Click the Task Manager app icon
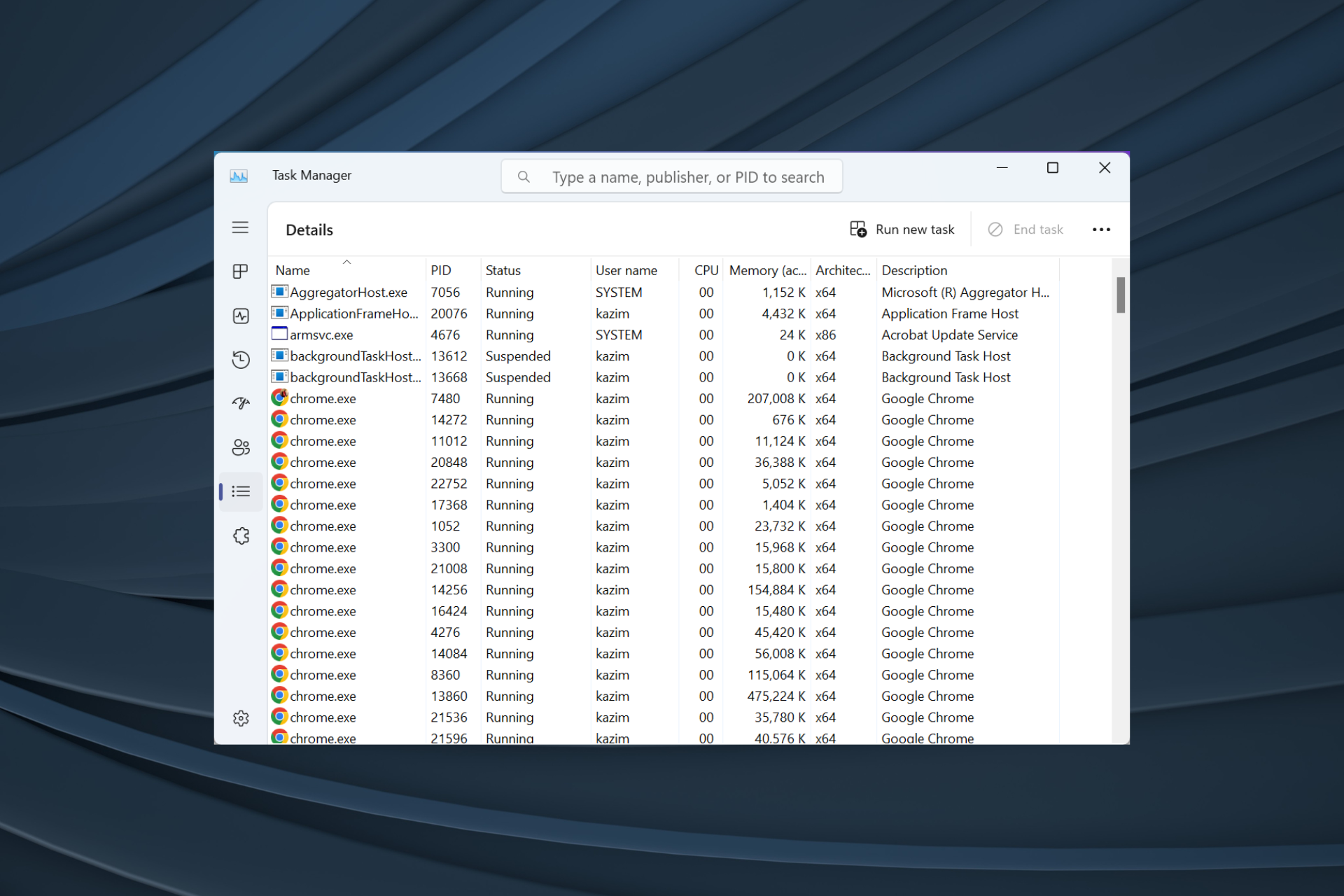The height and width of the screenshot is (896, 1344). [239, 176]
